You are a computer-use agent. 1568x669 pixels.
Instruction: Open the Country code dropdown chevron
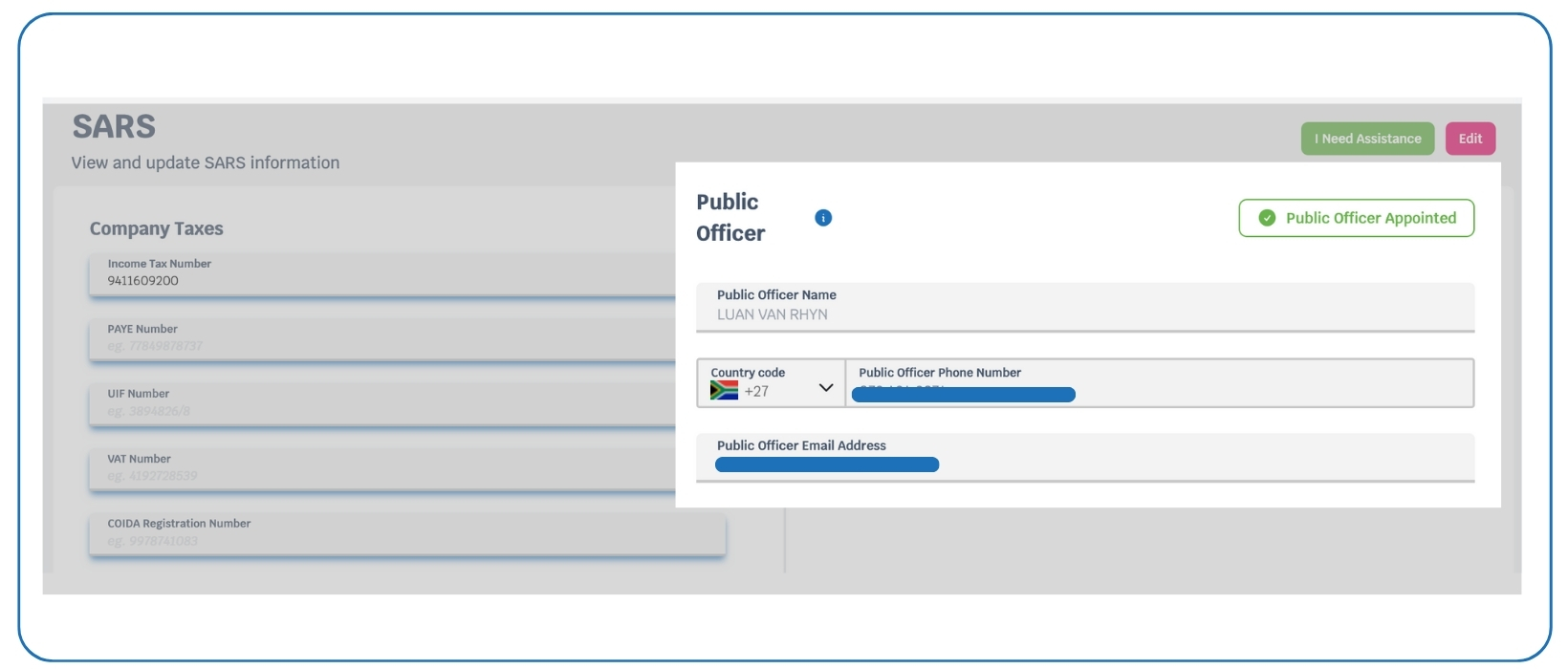[826, 388]
